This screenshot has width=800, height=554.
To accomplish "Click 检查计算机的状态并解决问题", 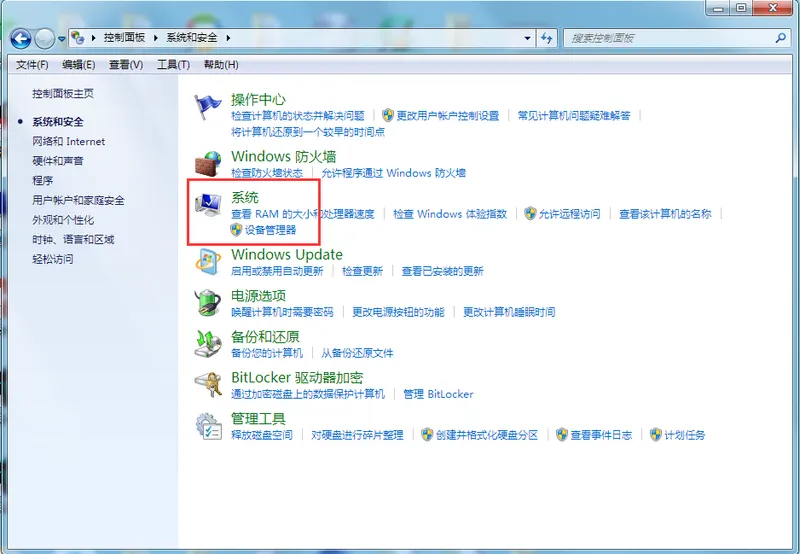I will 297,116.
